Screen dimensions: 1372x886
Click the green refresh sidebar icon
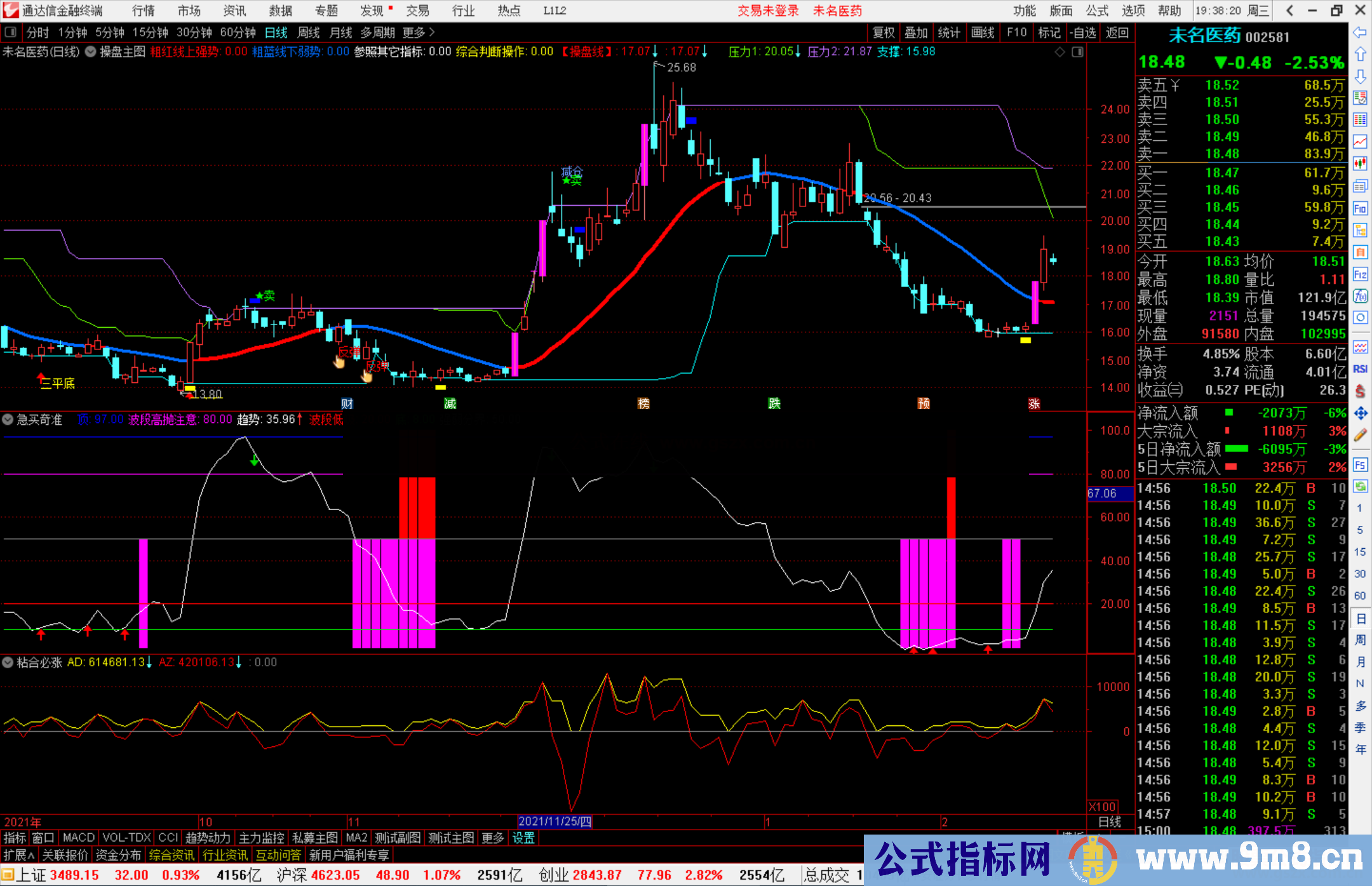[1360, 487]
